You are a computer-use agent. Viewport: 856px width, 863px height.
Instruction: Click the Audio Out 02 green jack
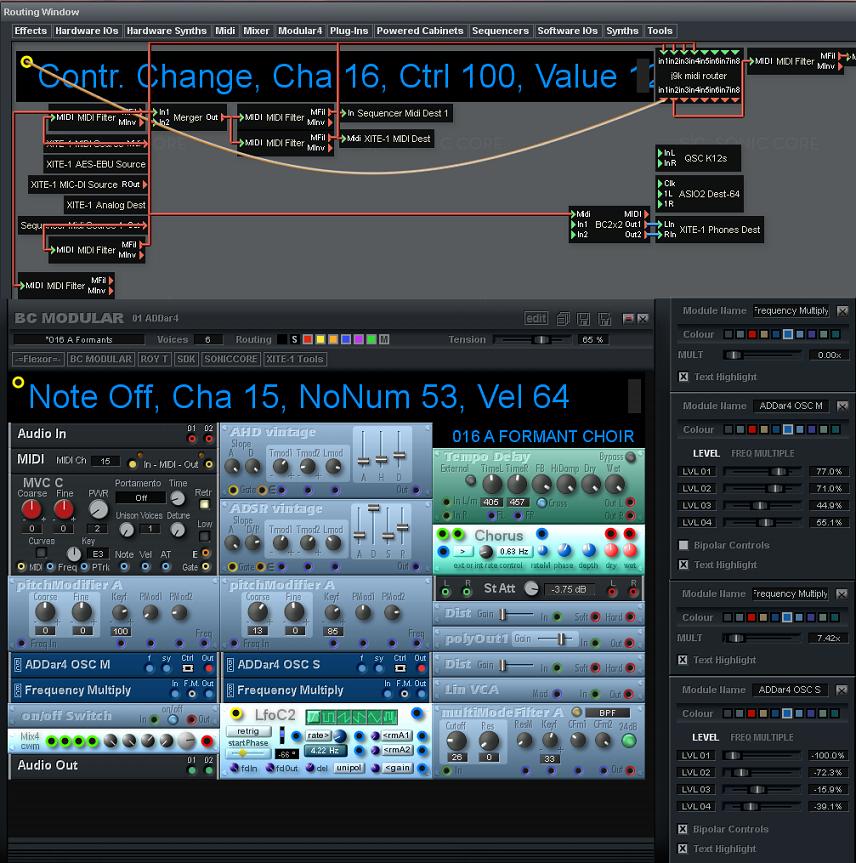[x=209, y=770]
